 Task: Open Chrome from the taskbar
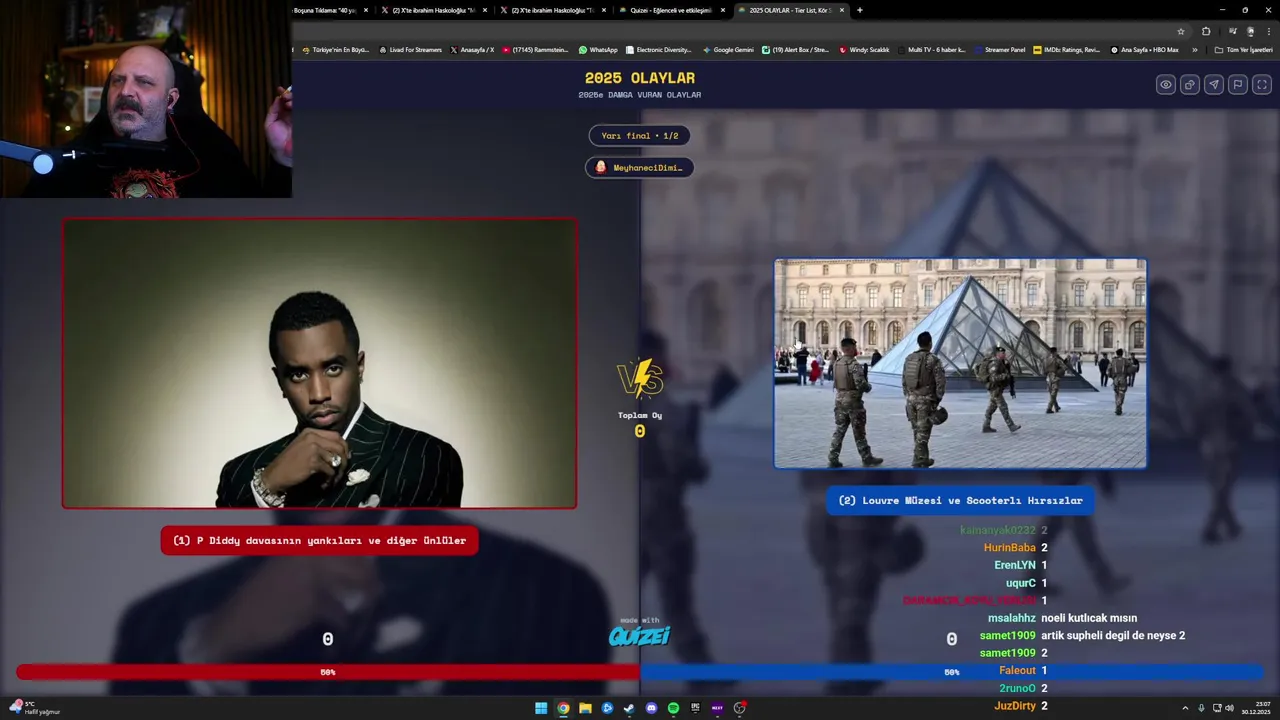point(563,708)
